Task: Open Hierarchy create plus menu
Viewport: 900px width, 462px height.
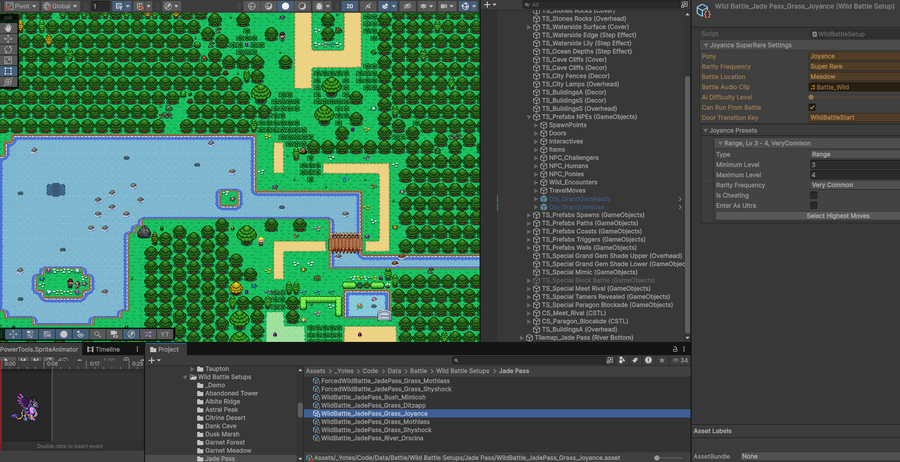Action: 490,5
